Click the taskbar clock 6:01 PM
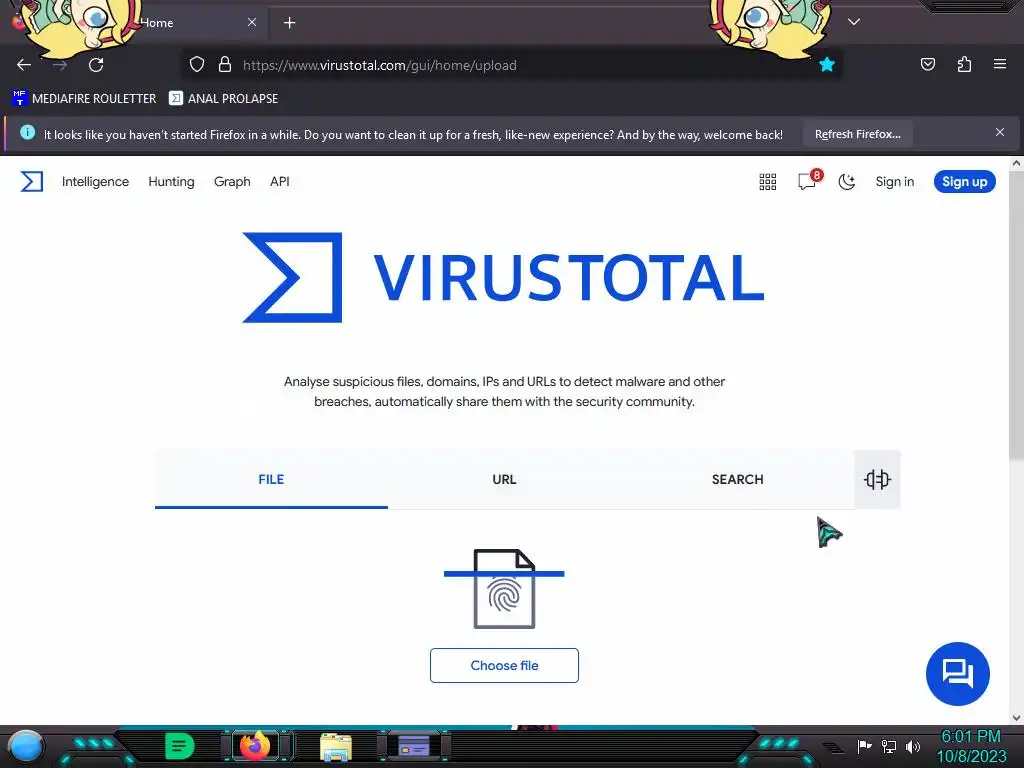 971,737
